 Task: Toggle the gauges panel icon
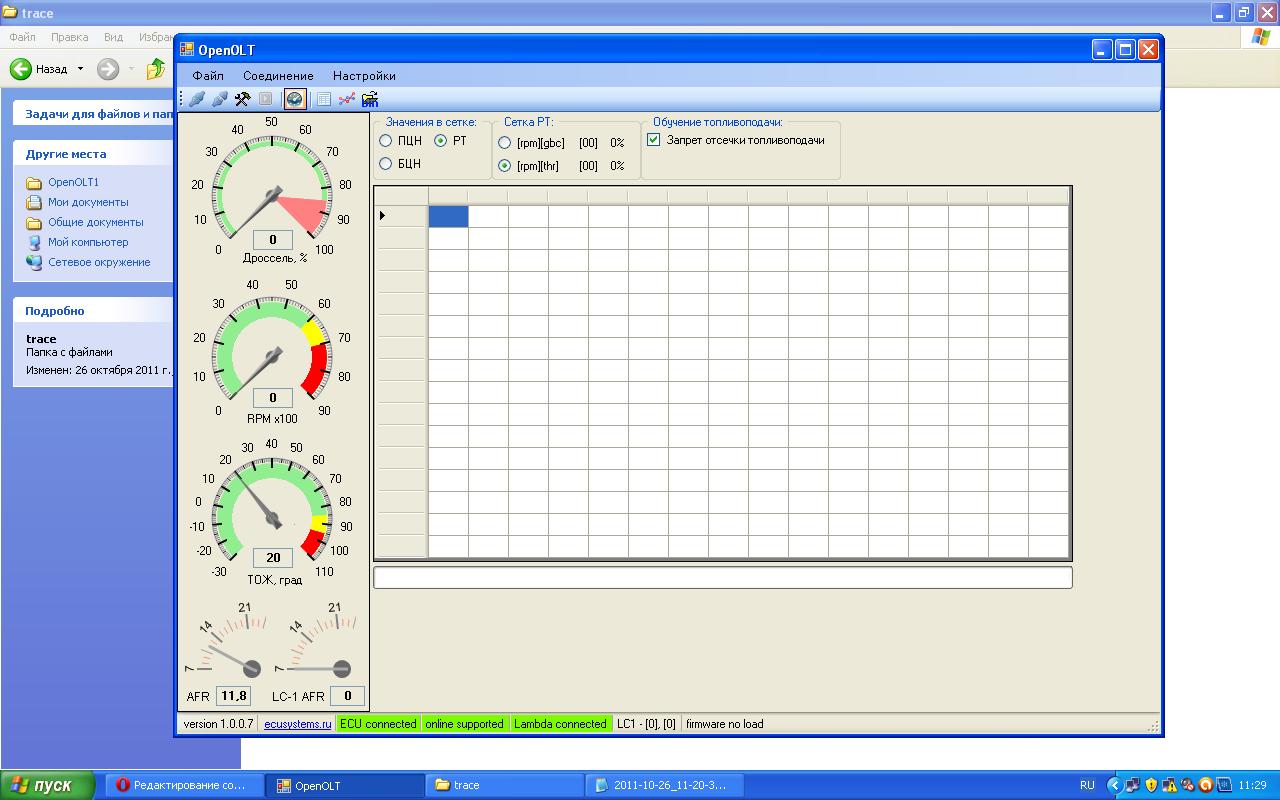click(x=295, y=99)
